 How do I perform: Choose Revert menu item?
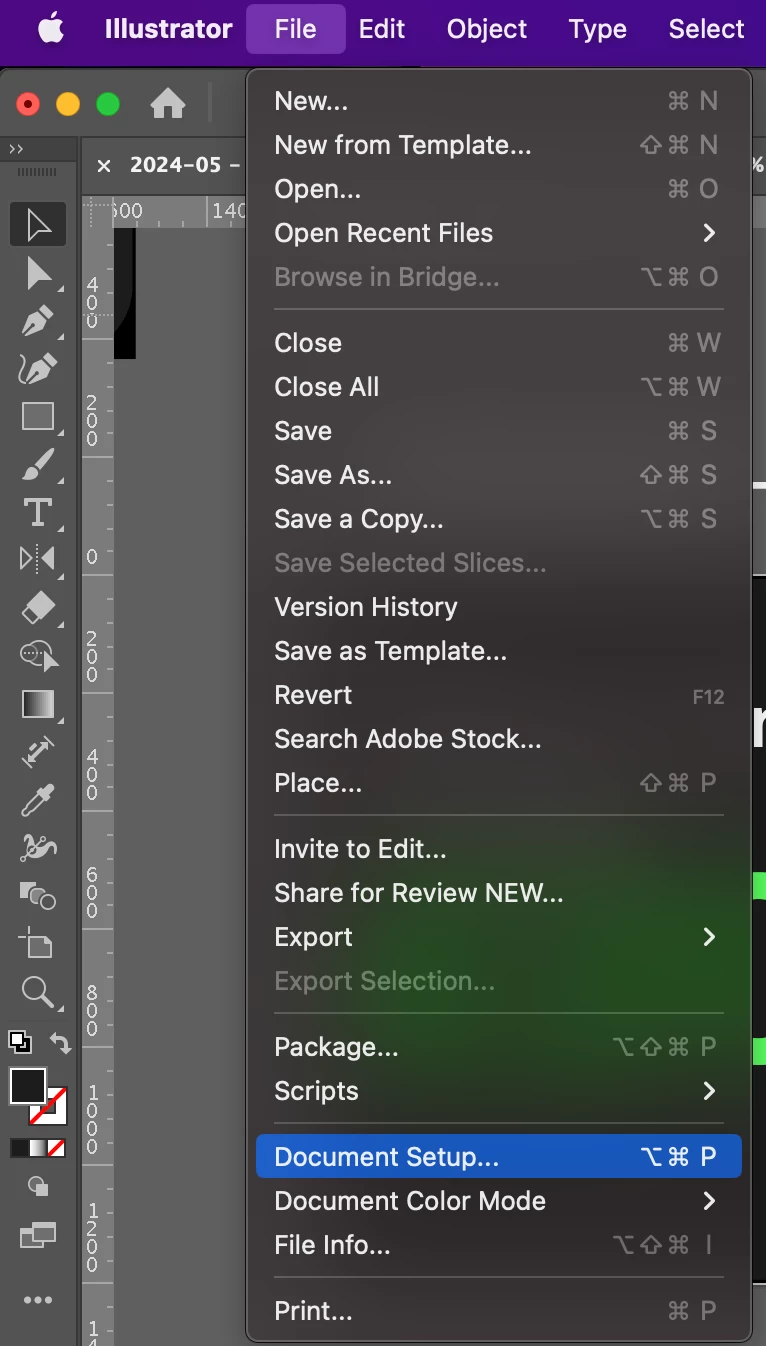(498, 695)
